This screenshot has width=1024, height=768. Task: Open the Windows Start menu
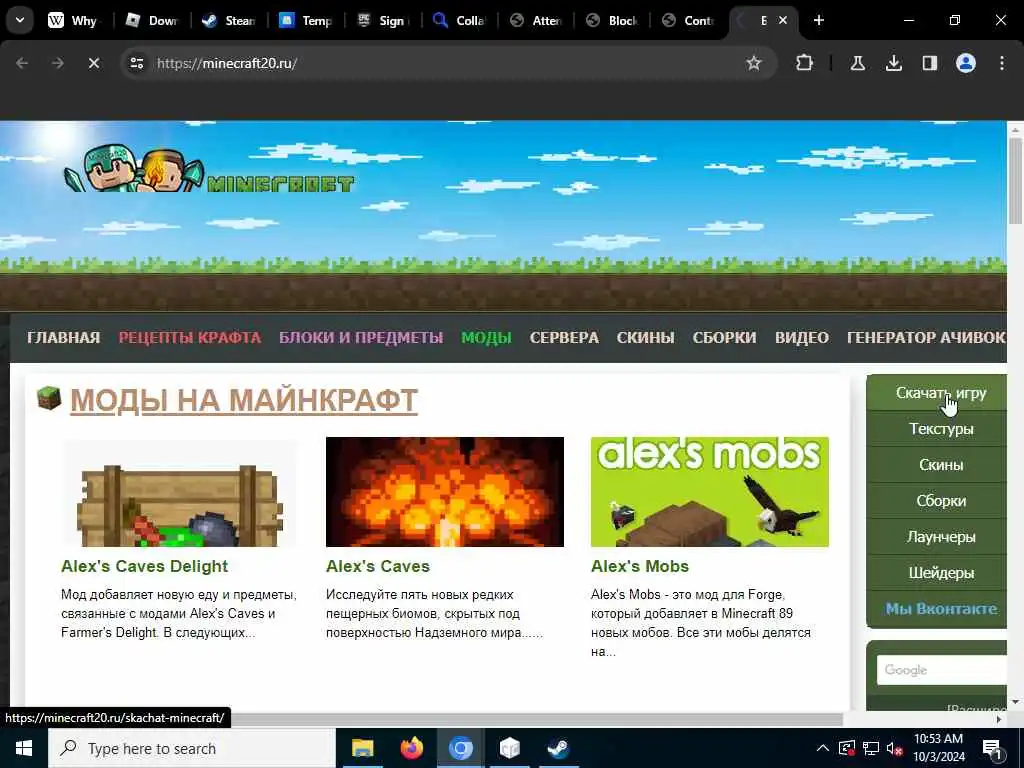pyautogui.click(x=24, y=748)
